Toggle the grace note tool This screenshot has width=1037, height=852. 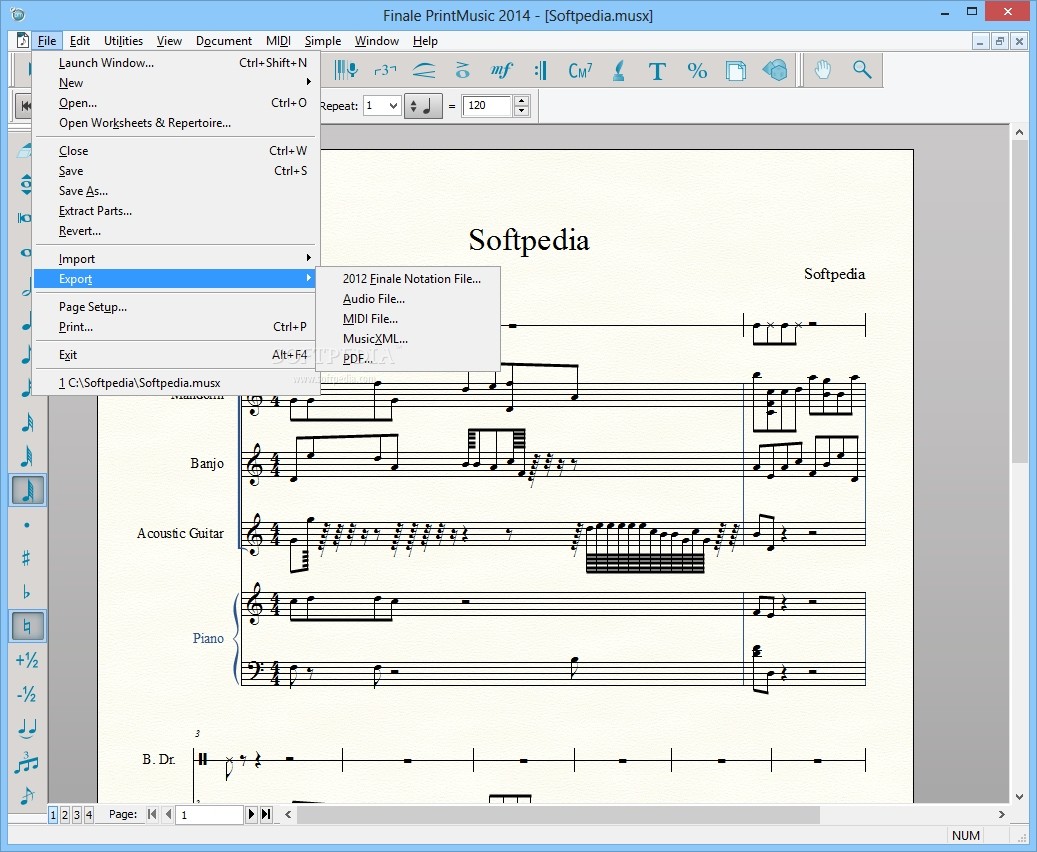point(26,795)
